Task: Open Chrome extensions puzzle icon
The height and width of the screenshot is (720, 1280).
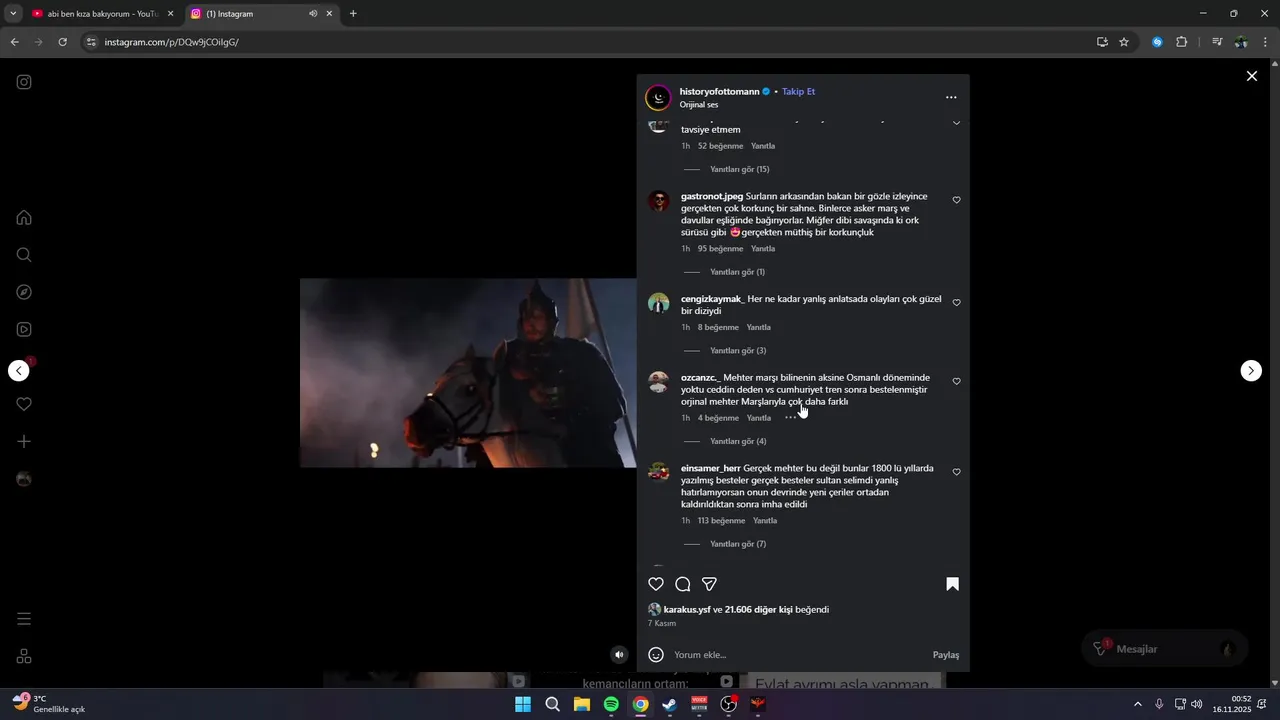Action: [1182, 42]
